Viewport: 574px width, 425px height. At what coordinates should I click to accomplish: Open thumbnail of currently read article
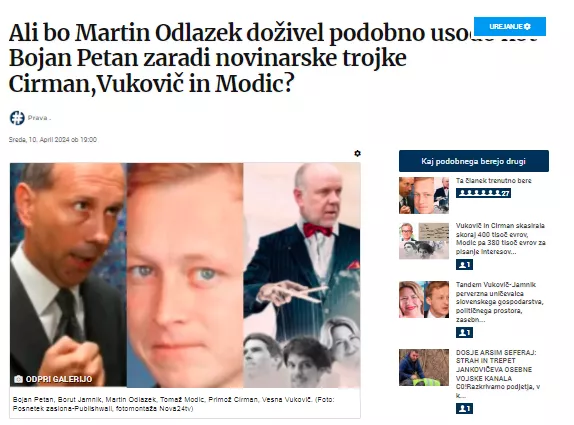(x=424, y=195)
